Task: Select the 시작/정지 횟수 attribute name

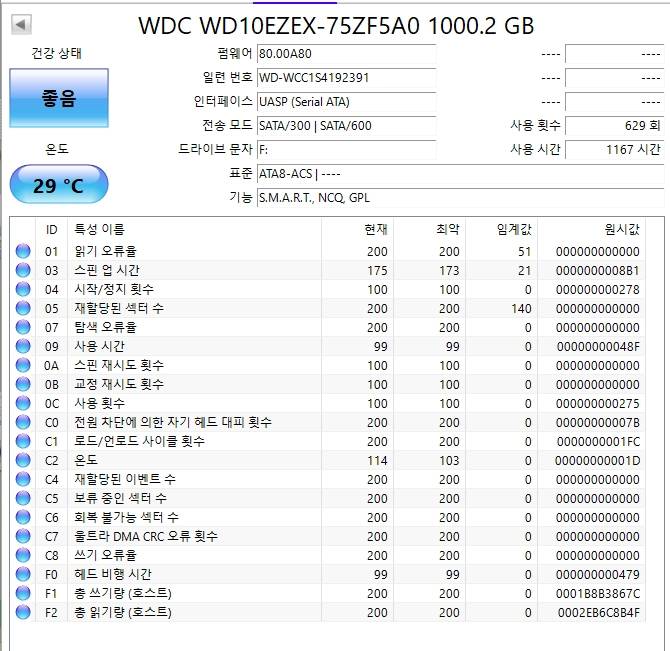Action: 114,289
